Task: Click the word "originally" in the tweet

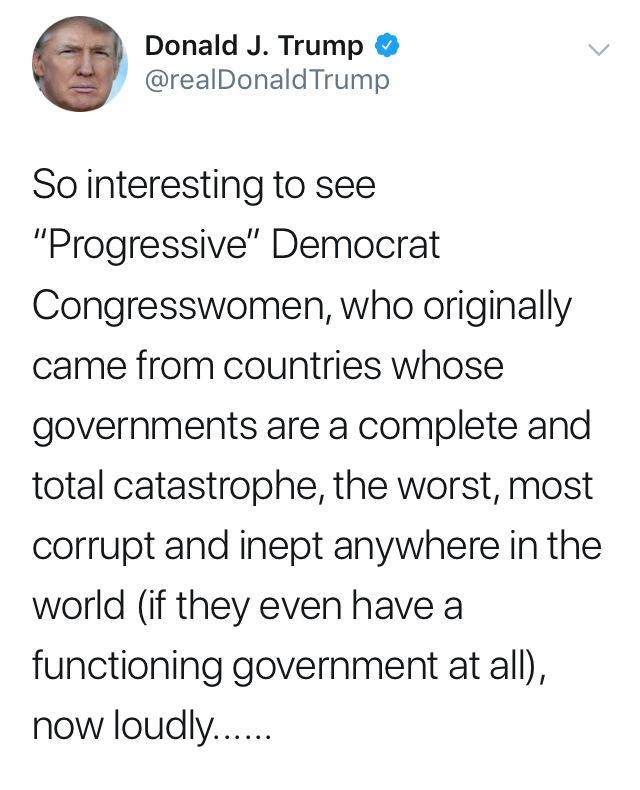Action: click(x=497, y=306)
